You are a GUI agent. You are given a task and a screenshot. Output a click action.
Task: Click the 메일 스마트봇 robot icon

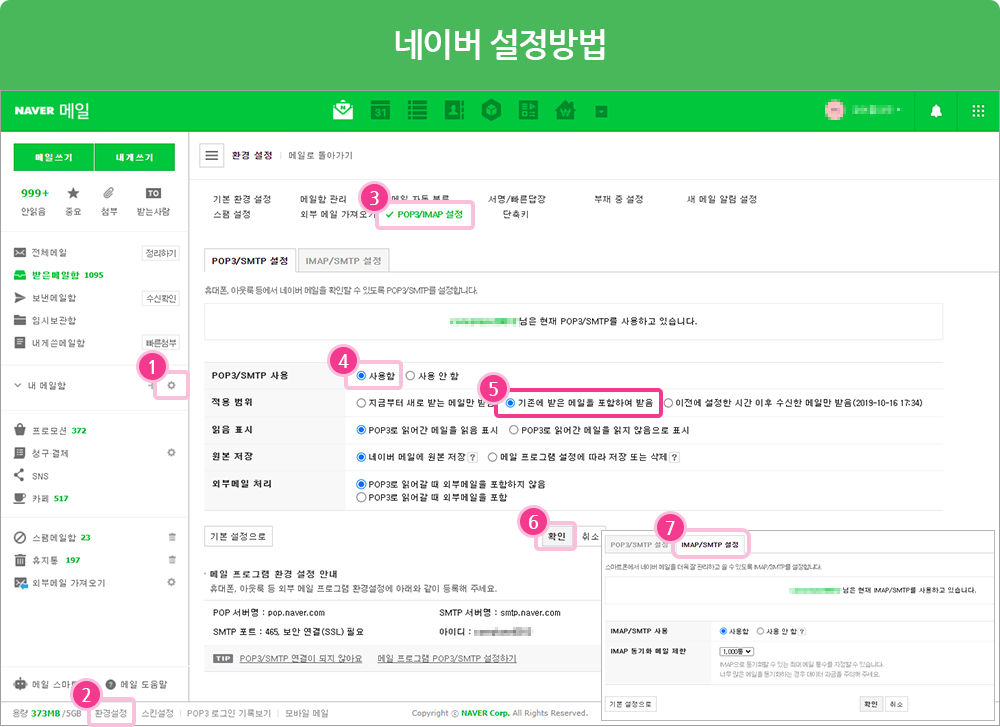[x=20, y=684]
